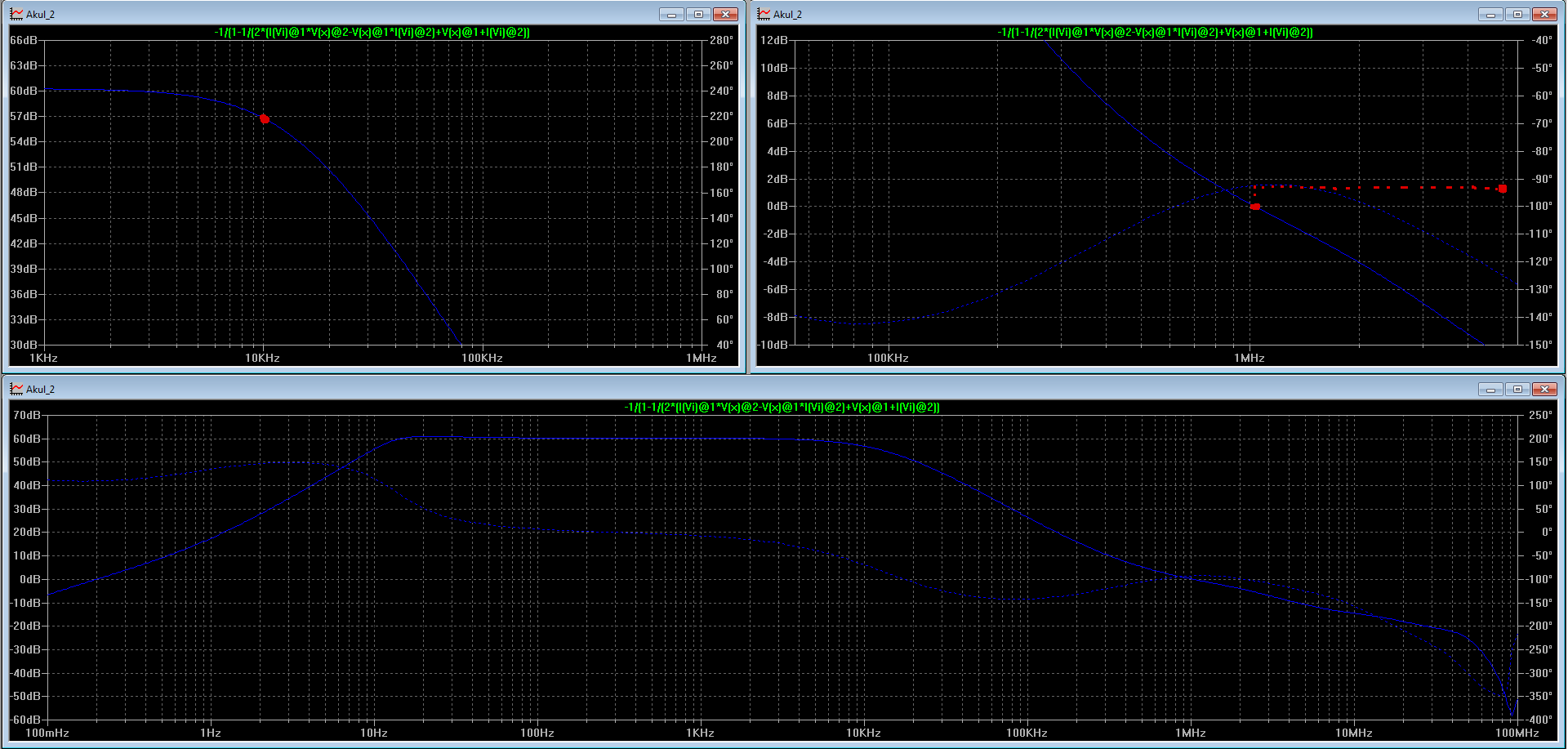Click the 10MHz frequency label in the bottom plot
Screen dimensions: 1568x749
(1354, 733)
